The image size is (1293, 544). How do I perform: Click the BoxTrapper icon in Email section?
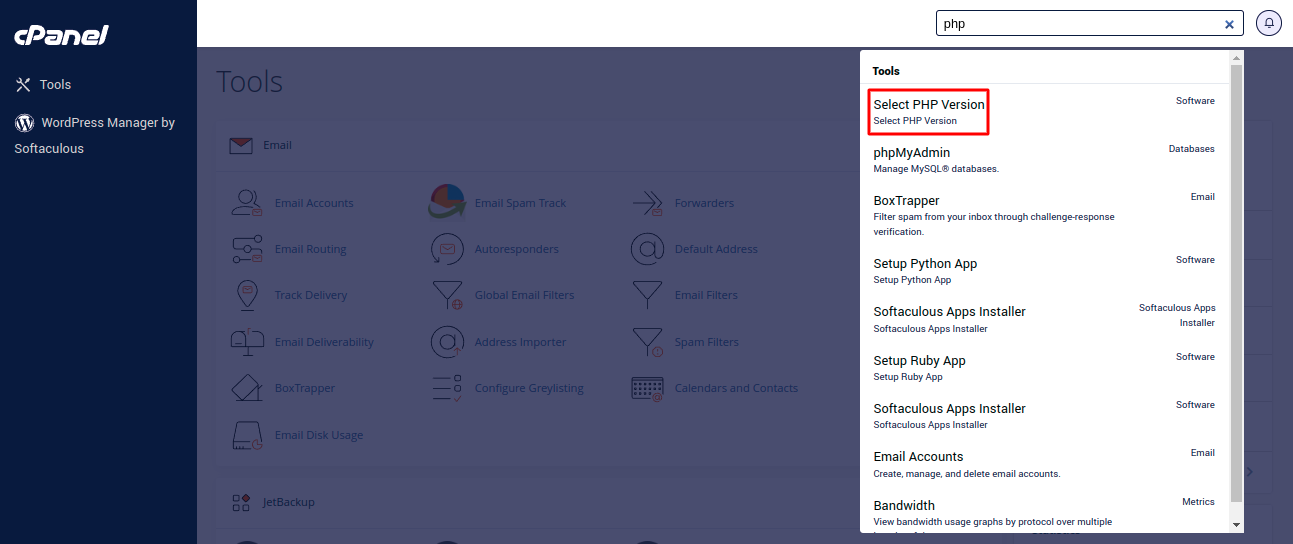point(247,388)
